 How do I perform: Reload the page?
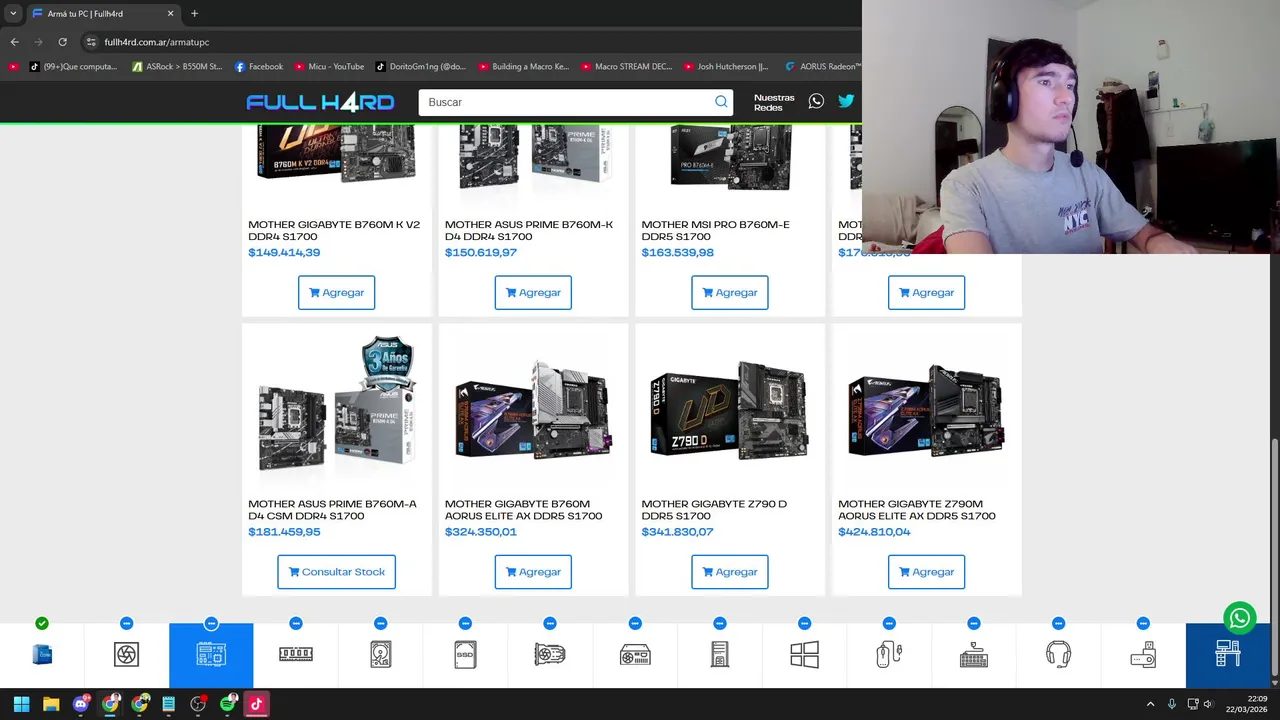62,42
